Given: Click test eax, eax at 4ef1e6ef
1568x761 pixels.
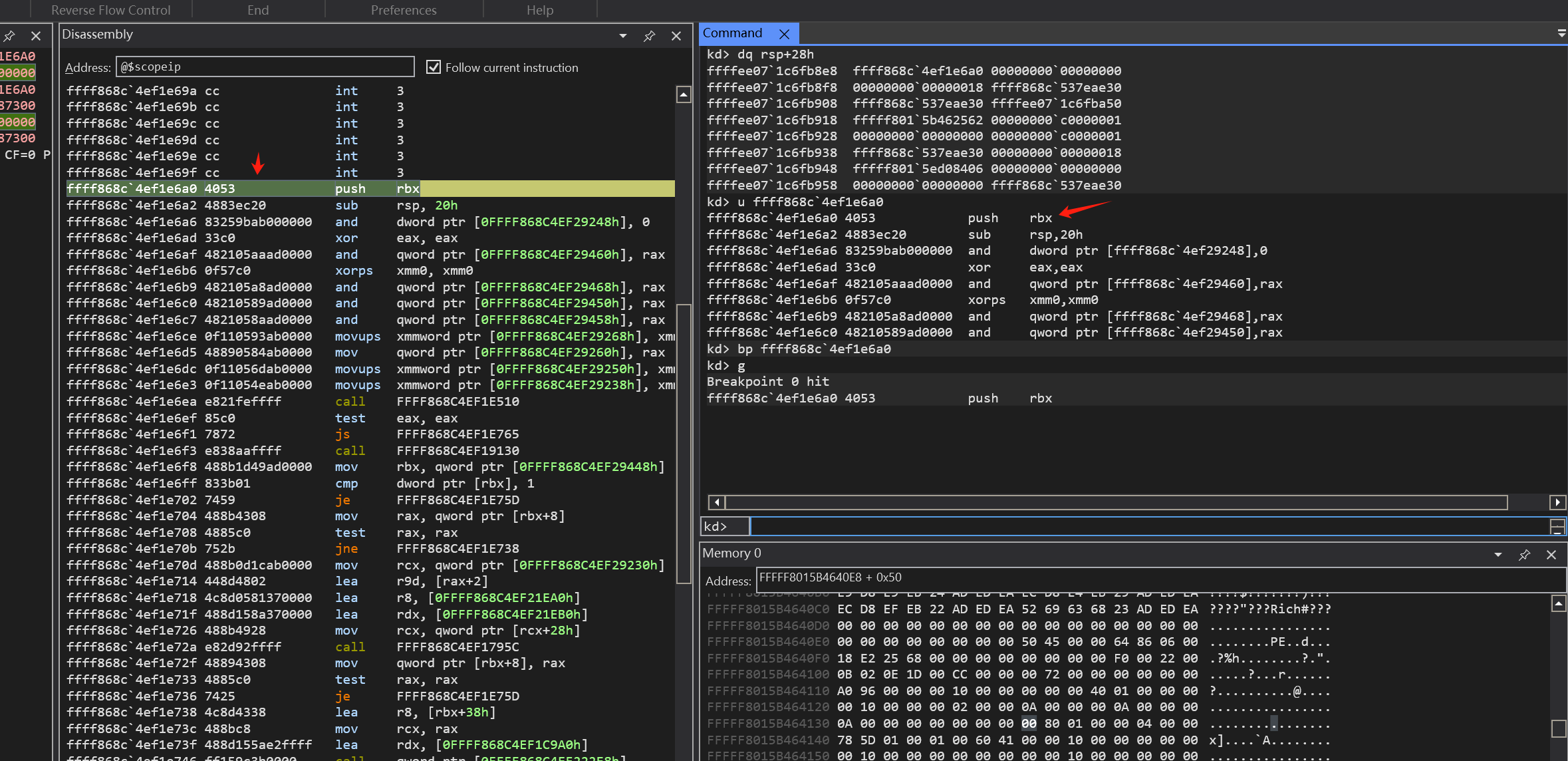Looking at the screenshot, I should coord(370,418).
